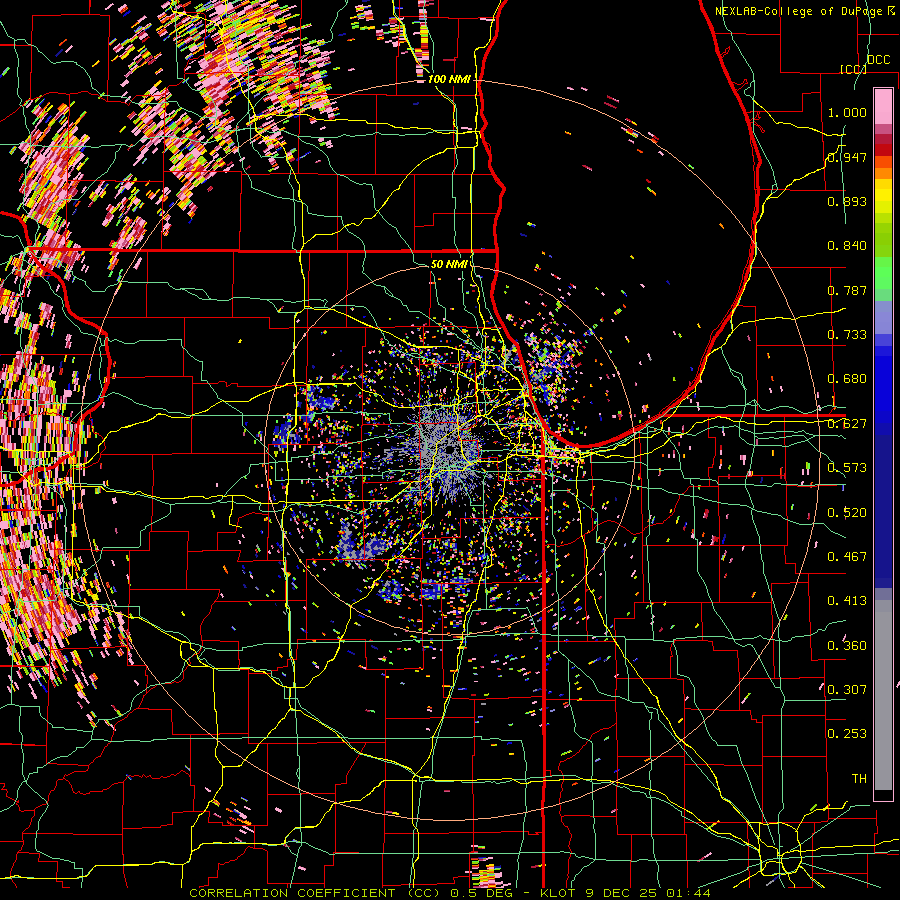Screen dimensions: 900x900
Task: Select the 0.413 value on the color scale
Action: click(x=847, y=601)
